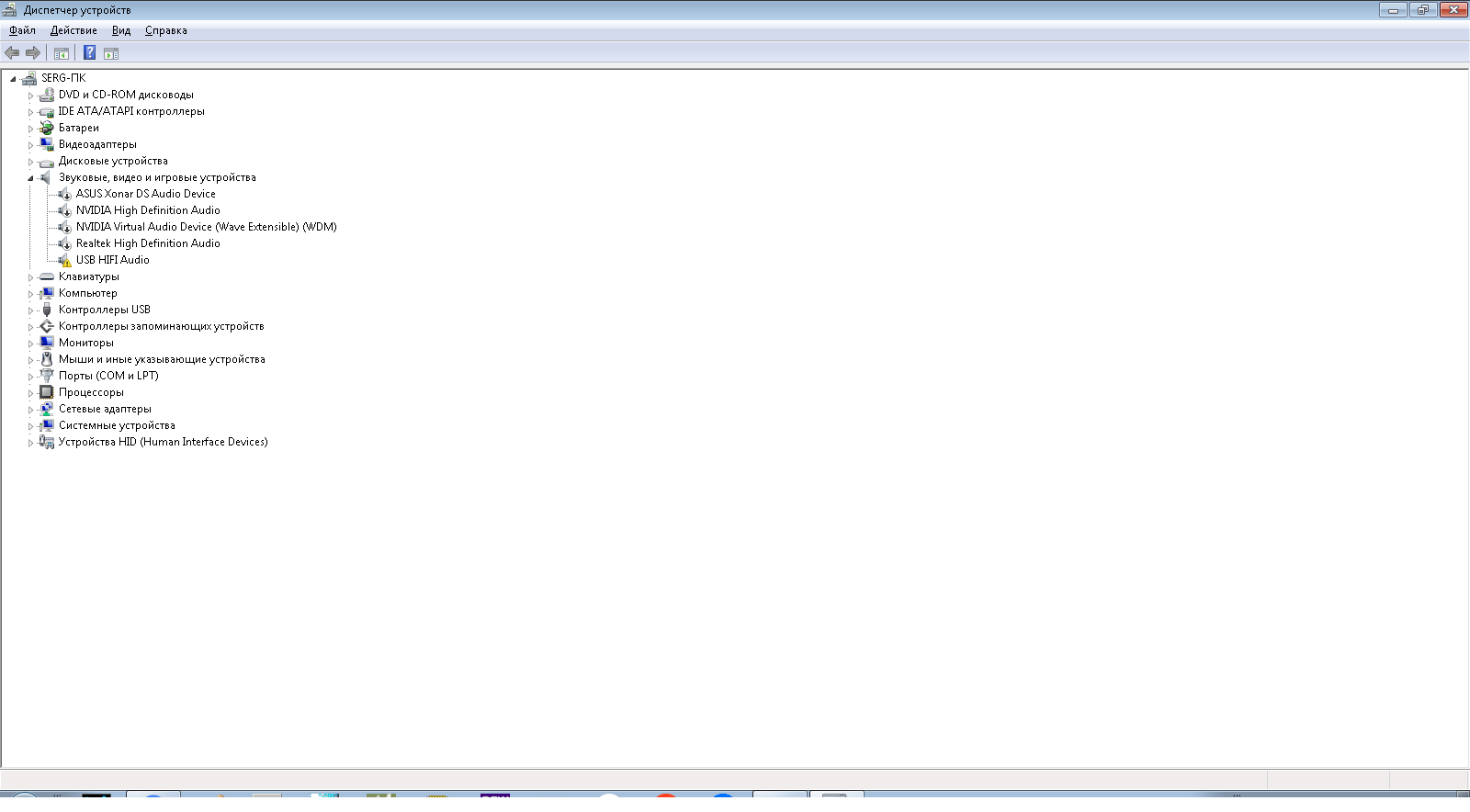Click the Устройства HID device icon
Screen dimensions: 1470x812
[47, 442]
